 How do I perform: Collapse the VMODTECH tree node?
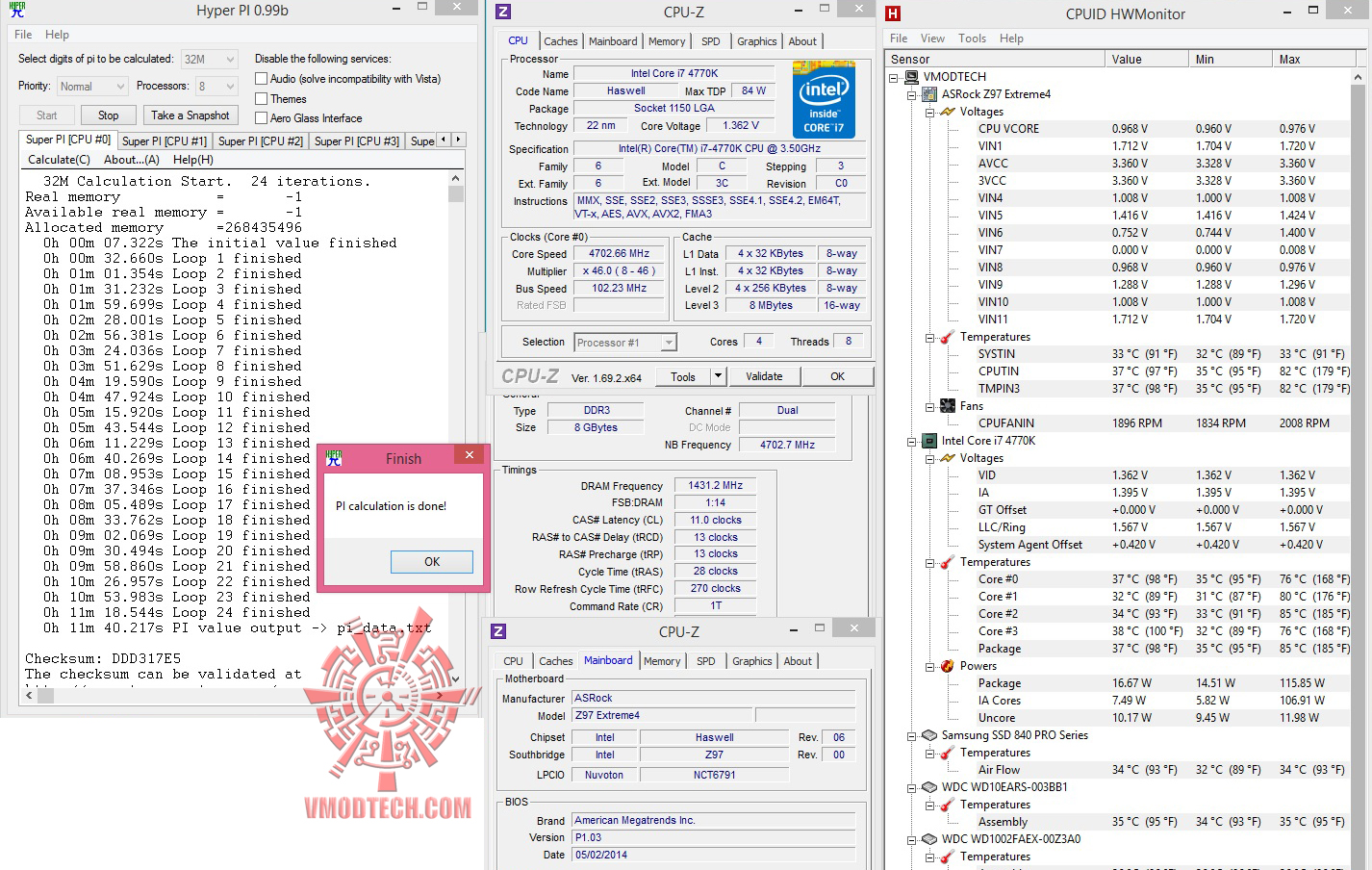894,77
